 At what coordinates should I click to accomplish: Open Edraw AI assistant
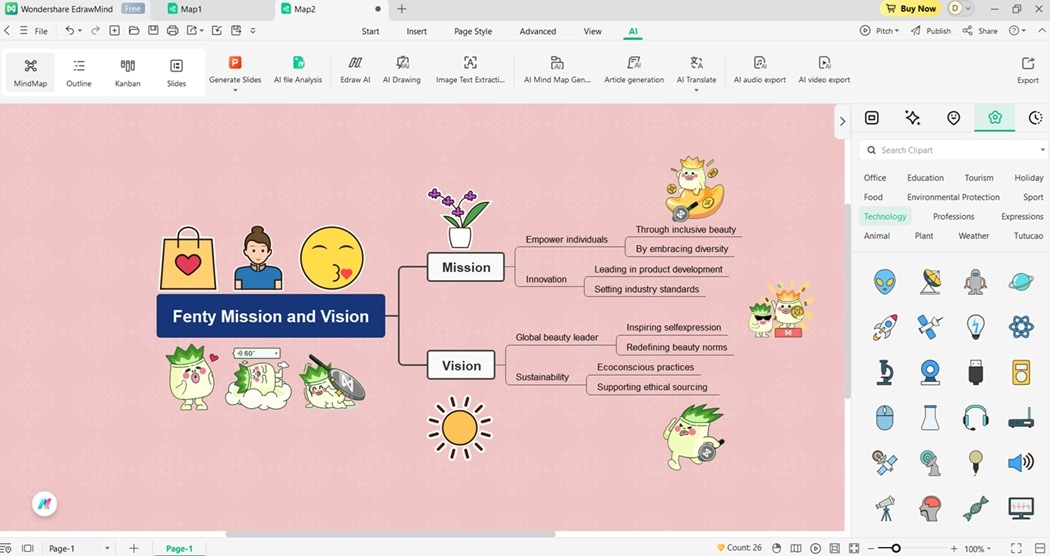pos(355,70)
